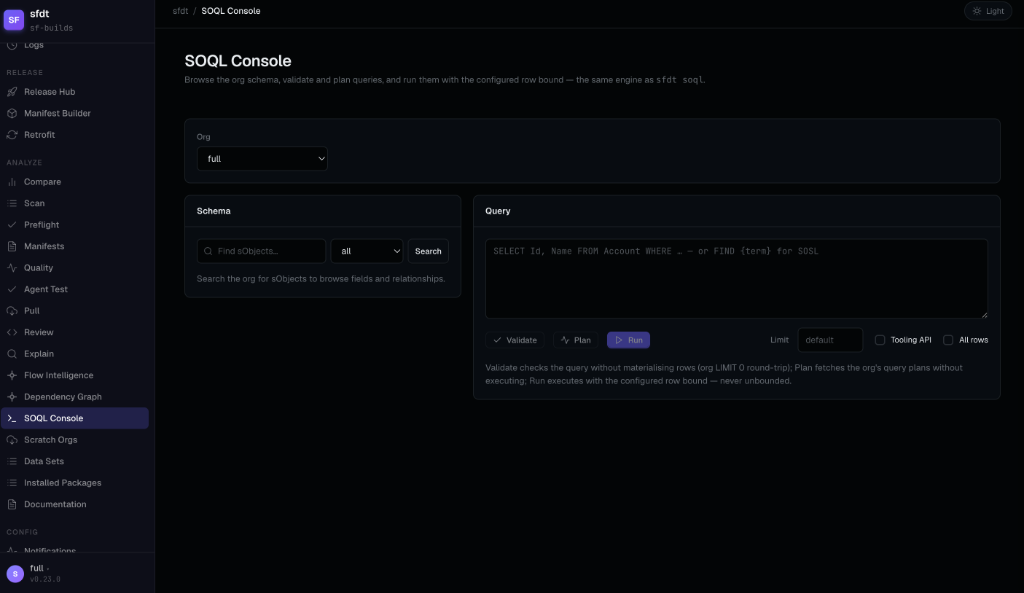Screen dimensions: 1024x593
Task: Open the Release Hub page
Action: click(x=75, y=91)
